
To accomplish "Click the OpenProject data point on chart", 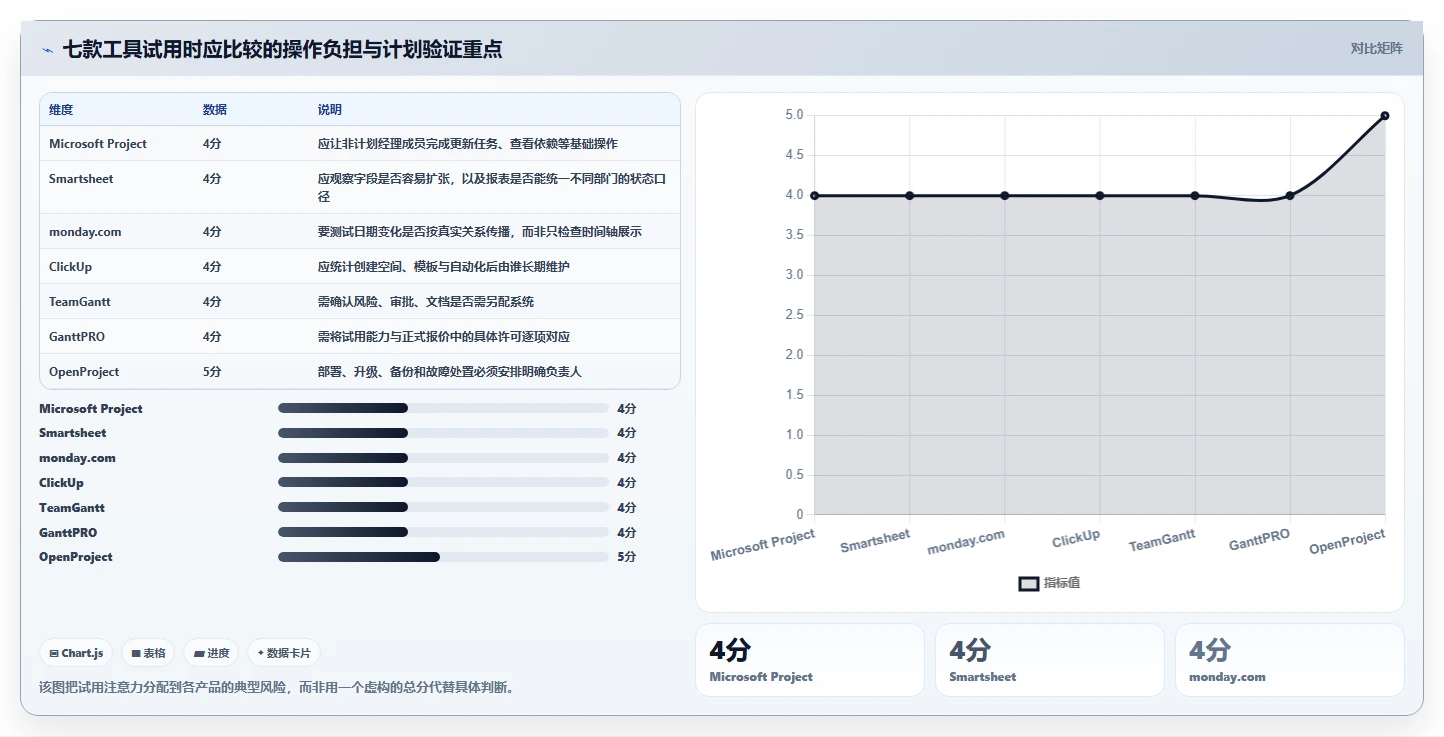I will coord(1385,116).
